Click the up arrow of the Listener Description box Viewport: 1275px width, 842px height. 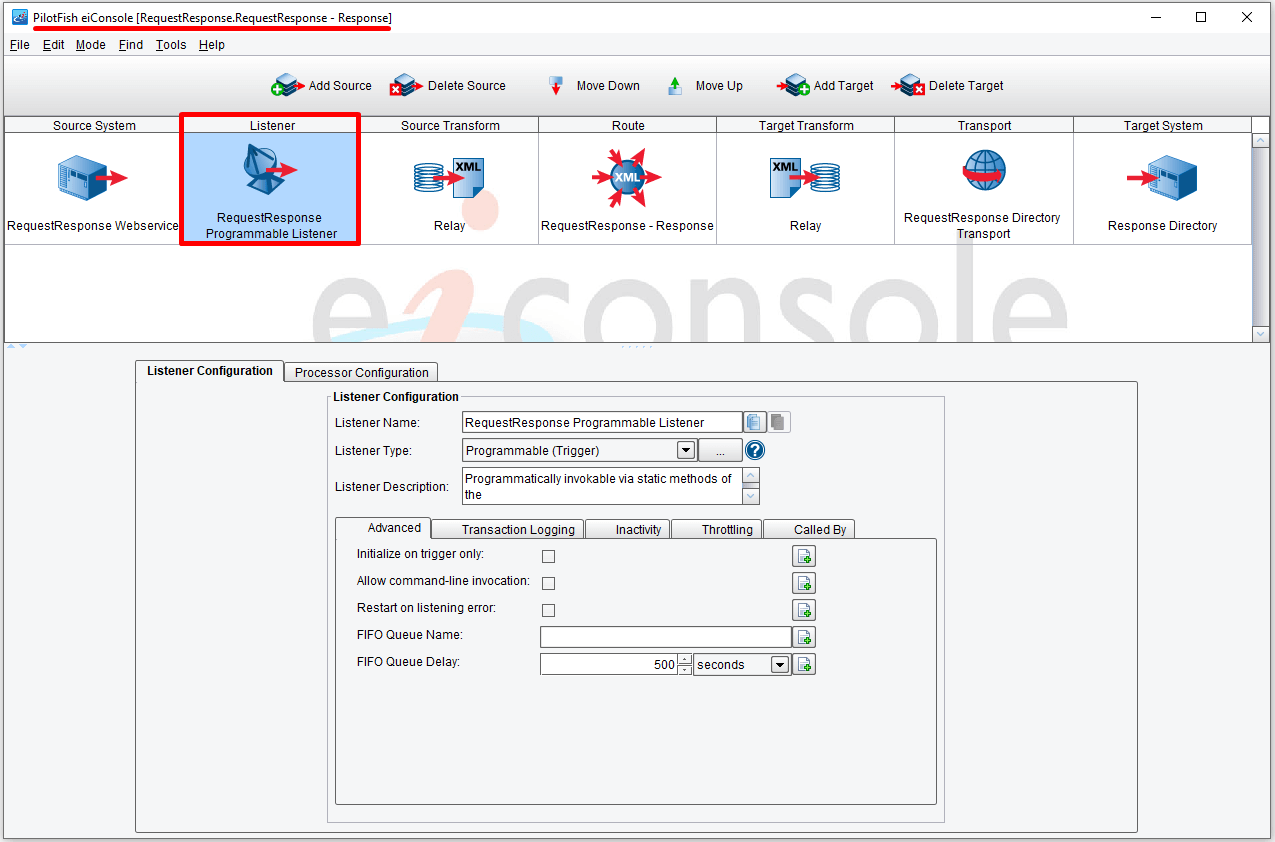coord(751,477)
